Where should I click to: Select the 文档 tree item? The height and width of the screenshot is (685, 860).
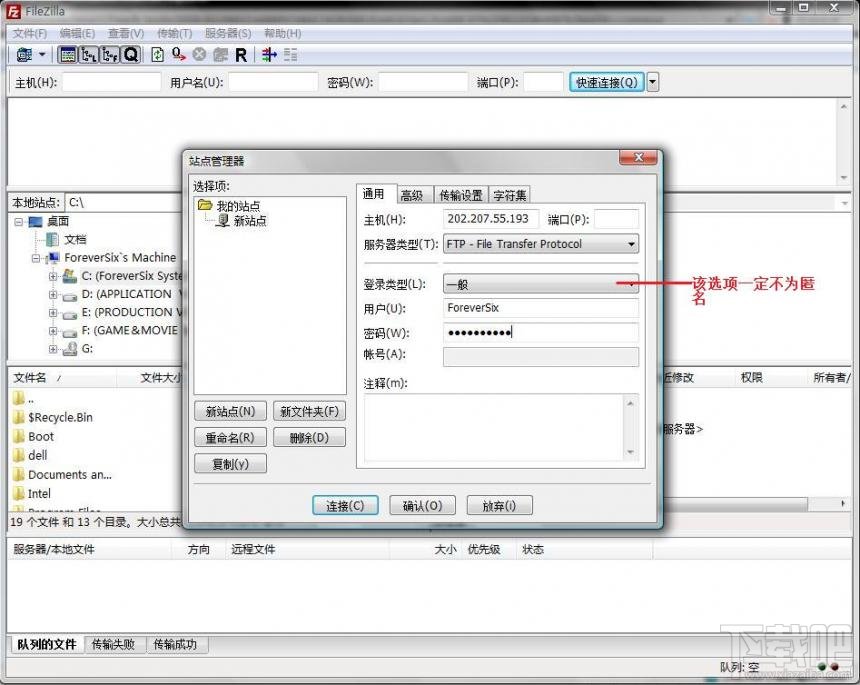coord(75,239)
